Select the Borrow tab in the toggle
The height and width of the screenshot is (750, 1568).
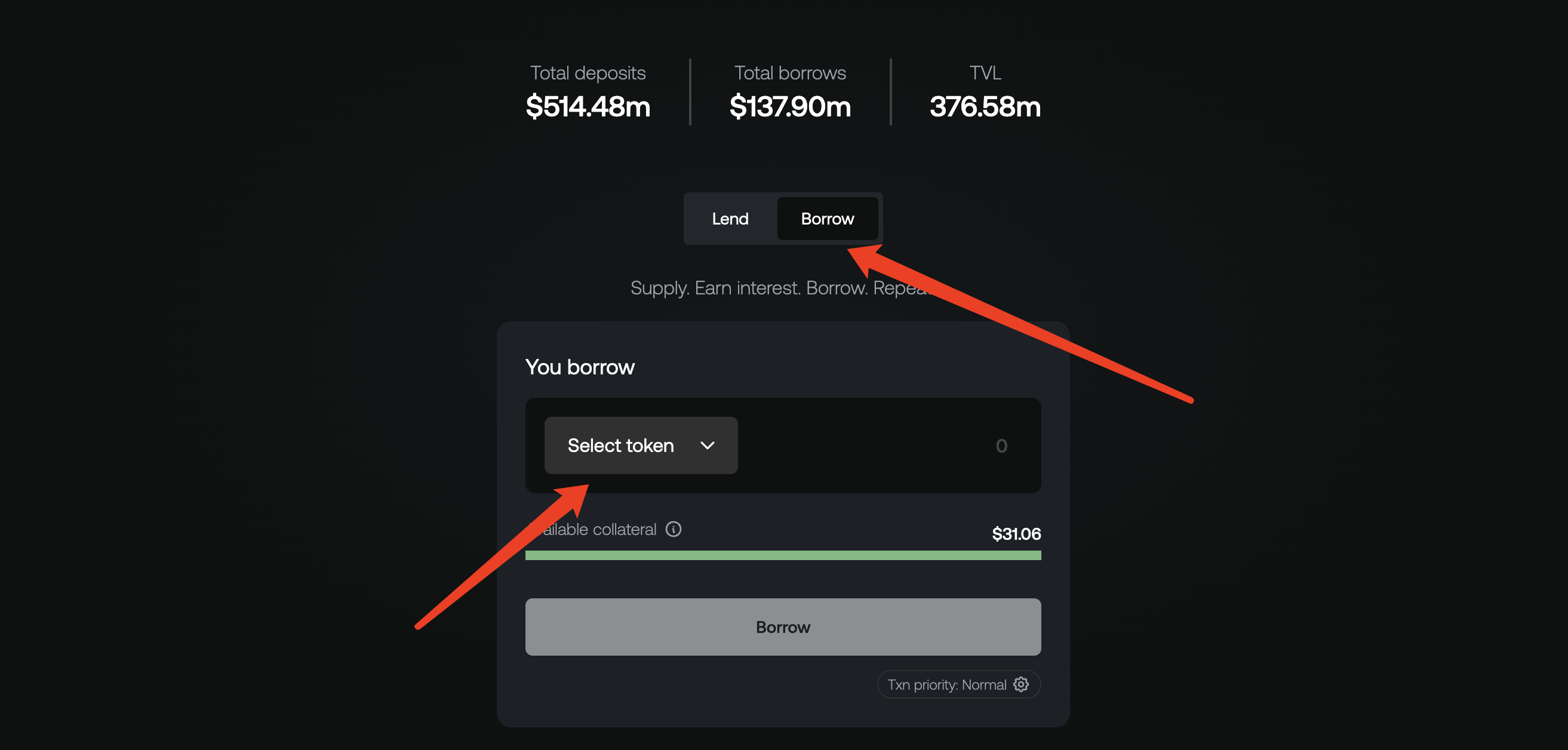(827, 219)
